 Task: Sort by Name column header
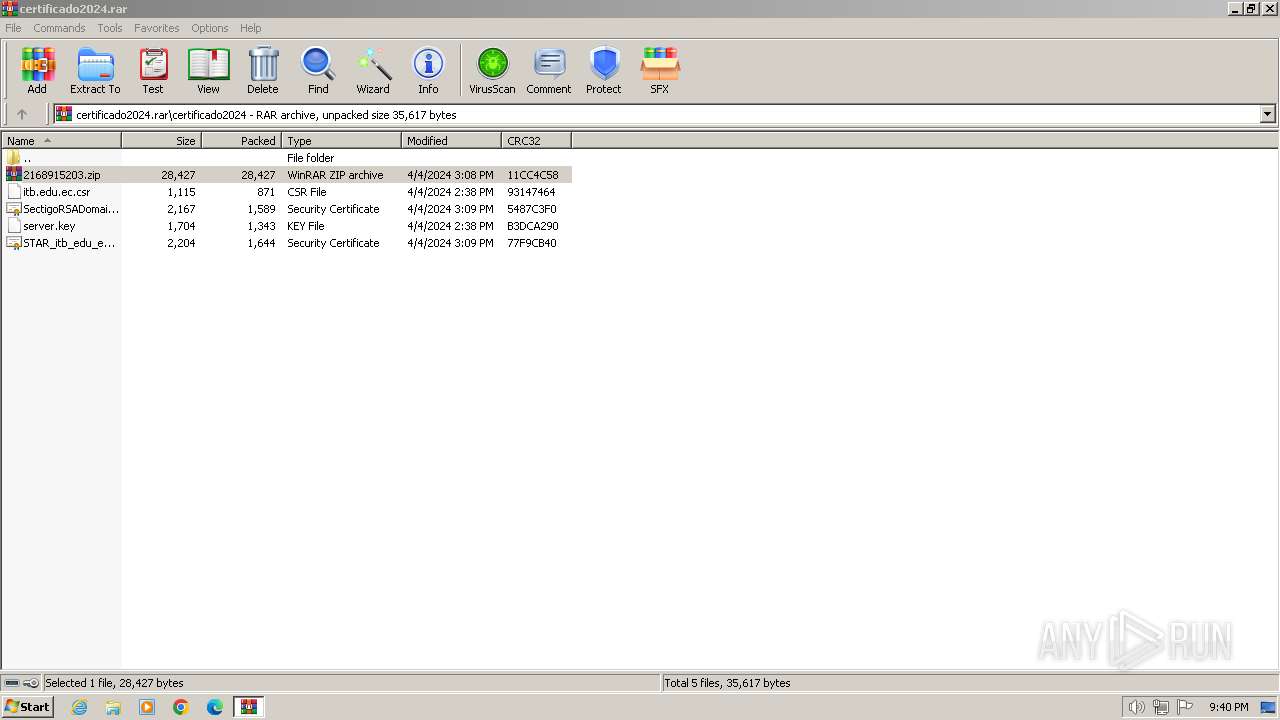(x=62, y=141)
